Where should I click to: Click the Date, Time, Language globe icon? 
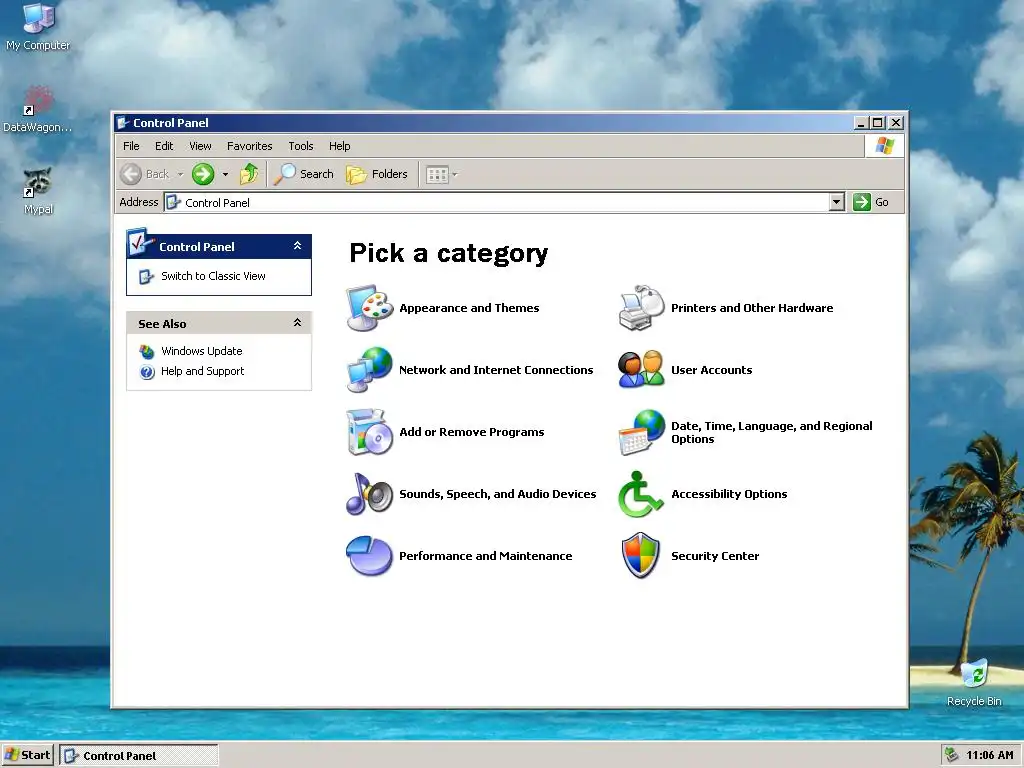tap(641, 432)
